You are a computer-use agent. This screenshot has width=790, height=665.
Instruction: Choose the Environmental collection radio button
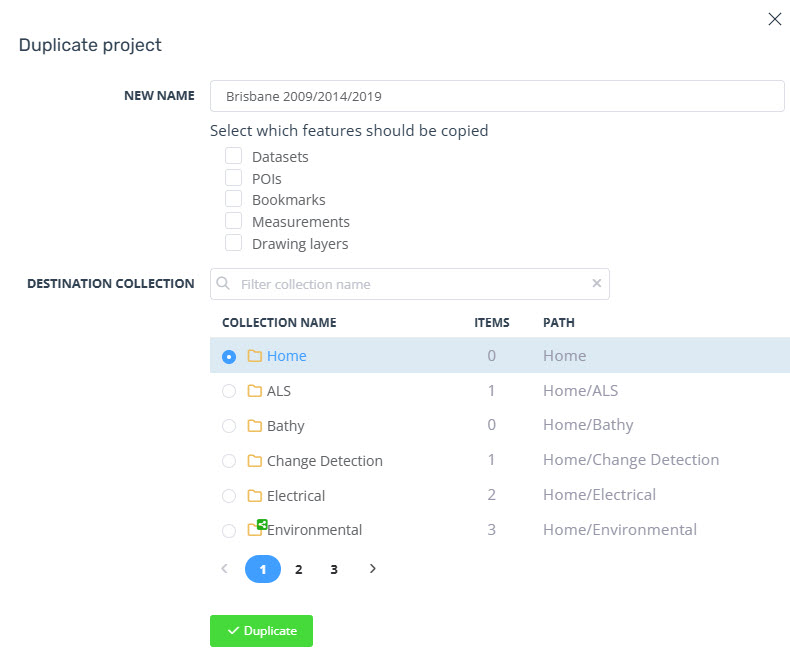(x=229, y=530)
